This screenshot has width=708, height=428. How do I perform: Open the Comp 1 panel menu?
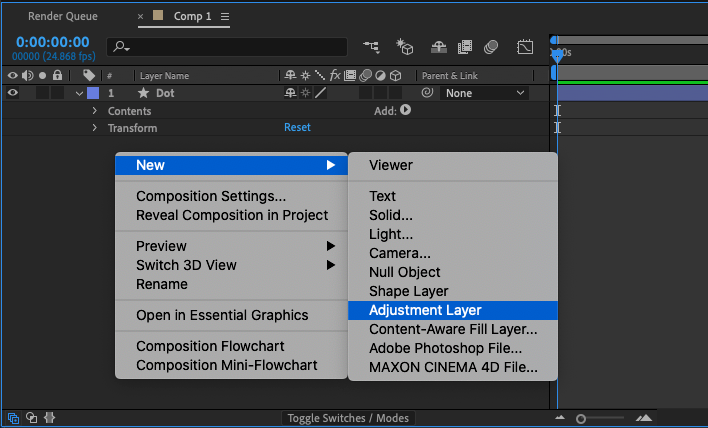click(x=225, y=17)
